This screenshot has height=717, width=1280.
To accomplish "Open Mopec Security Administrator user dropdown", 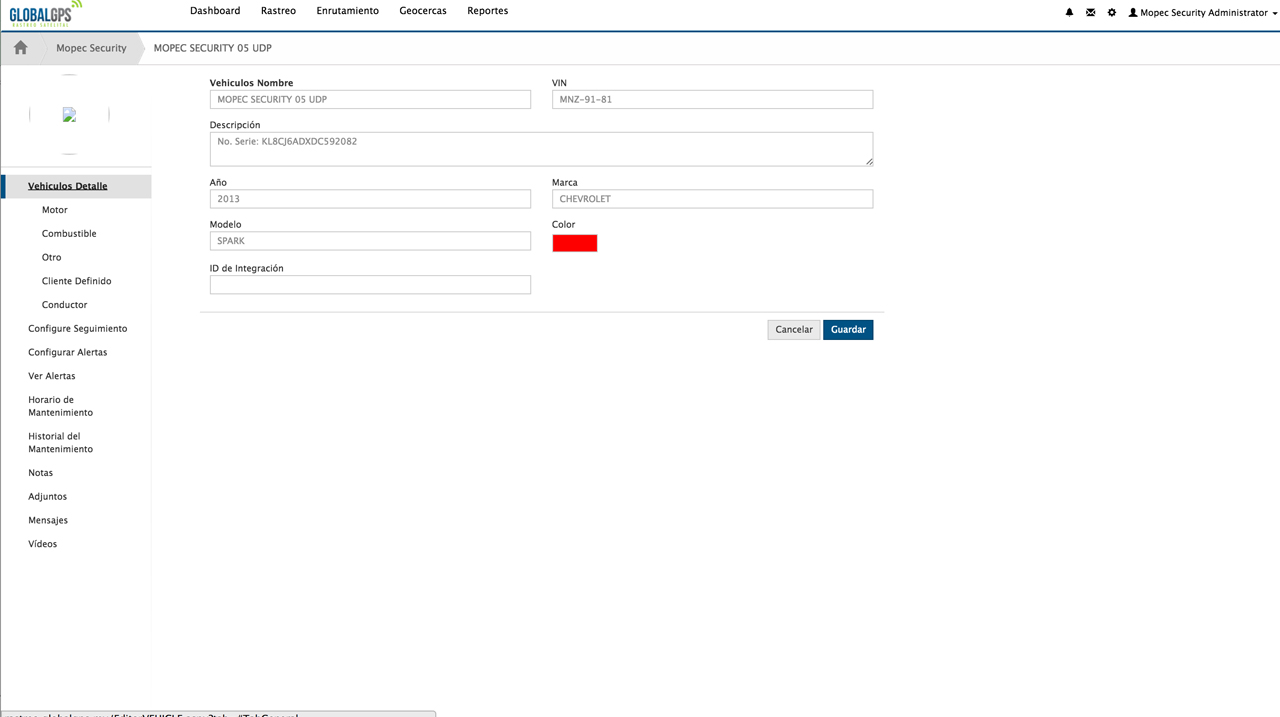I will [x=1202, y=13].
